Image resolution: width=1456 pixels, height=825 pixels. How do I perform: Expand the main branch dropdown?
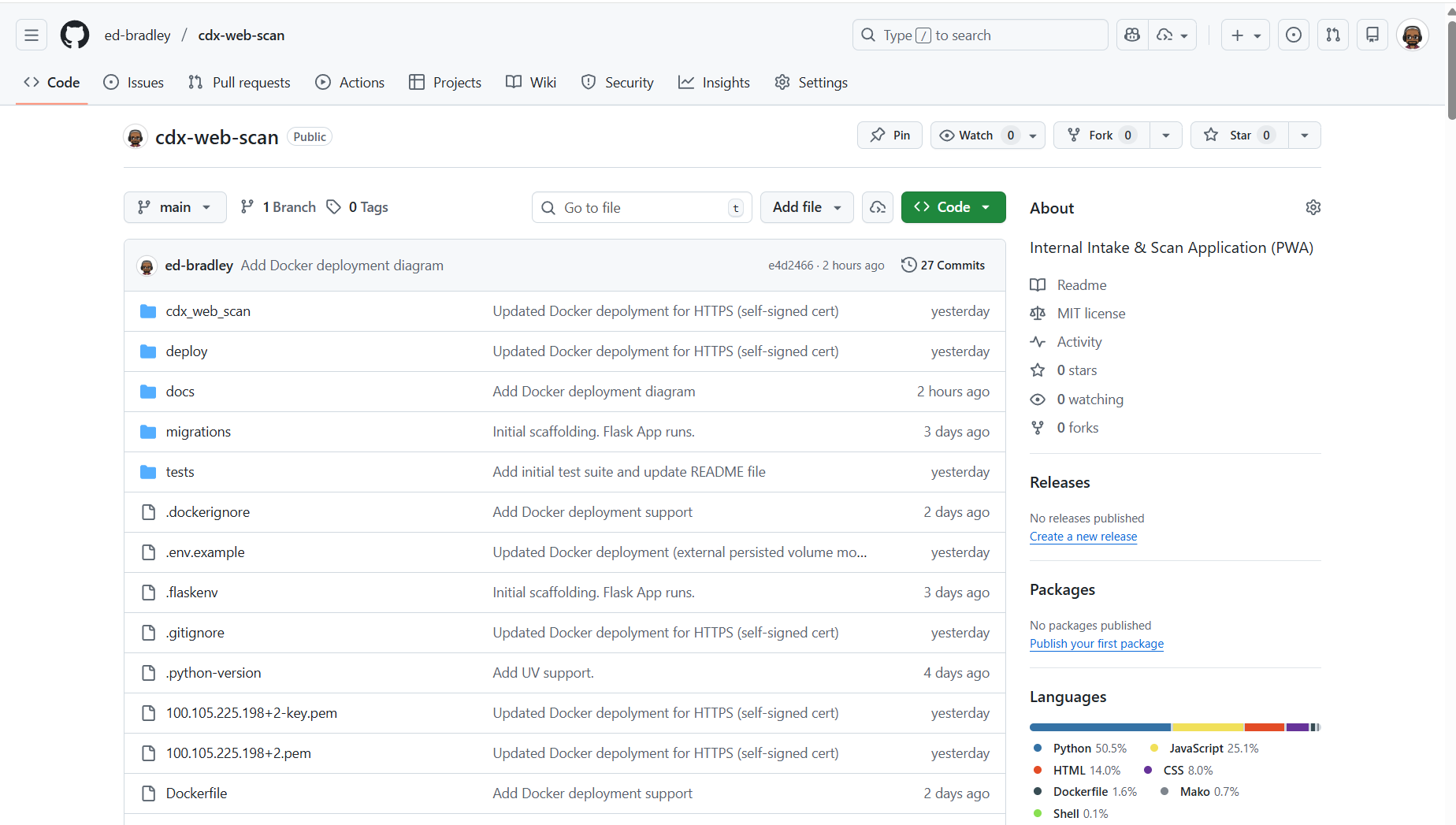coord(175,207)
